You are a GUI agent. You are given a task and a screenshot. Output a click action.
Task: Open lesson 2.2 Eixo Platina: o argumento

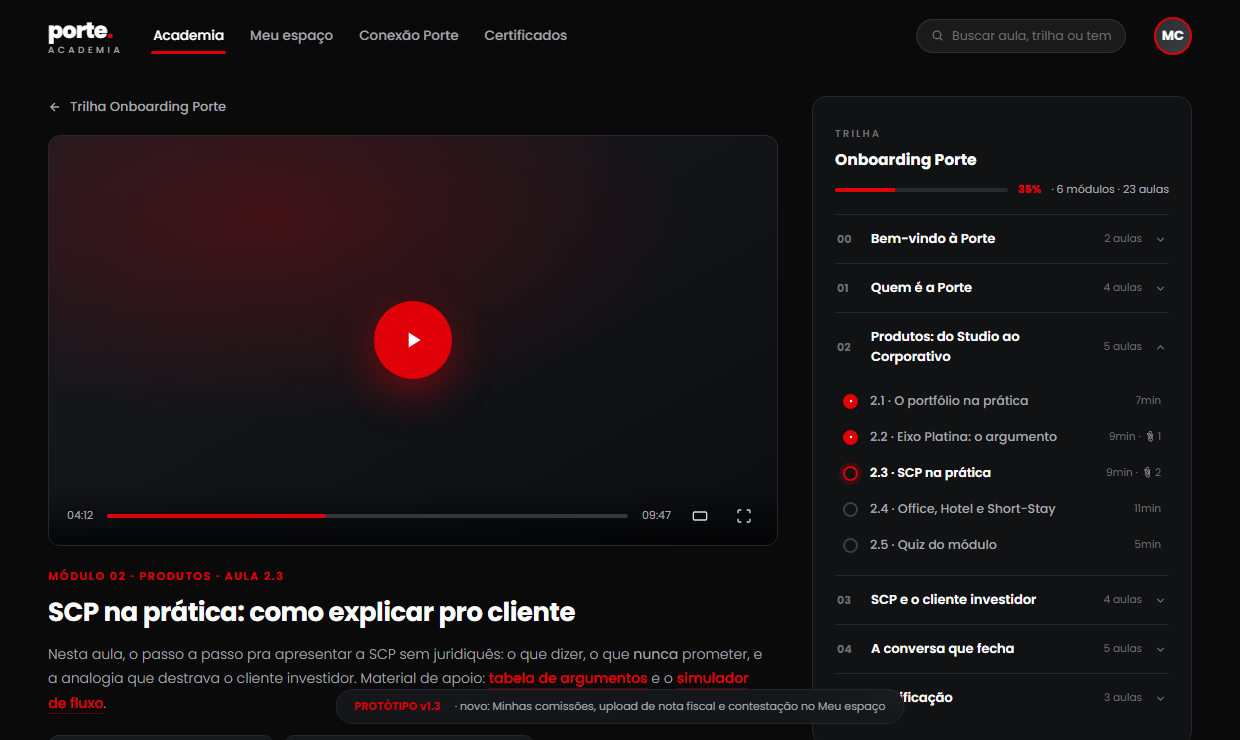[x=1001, y=437]
